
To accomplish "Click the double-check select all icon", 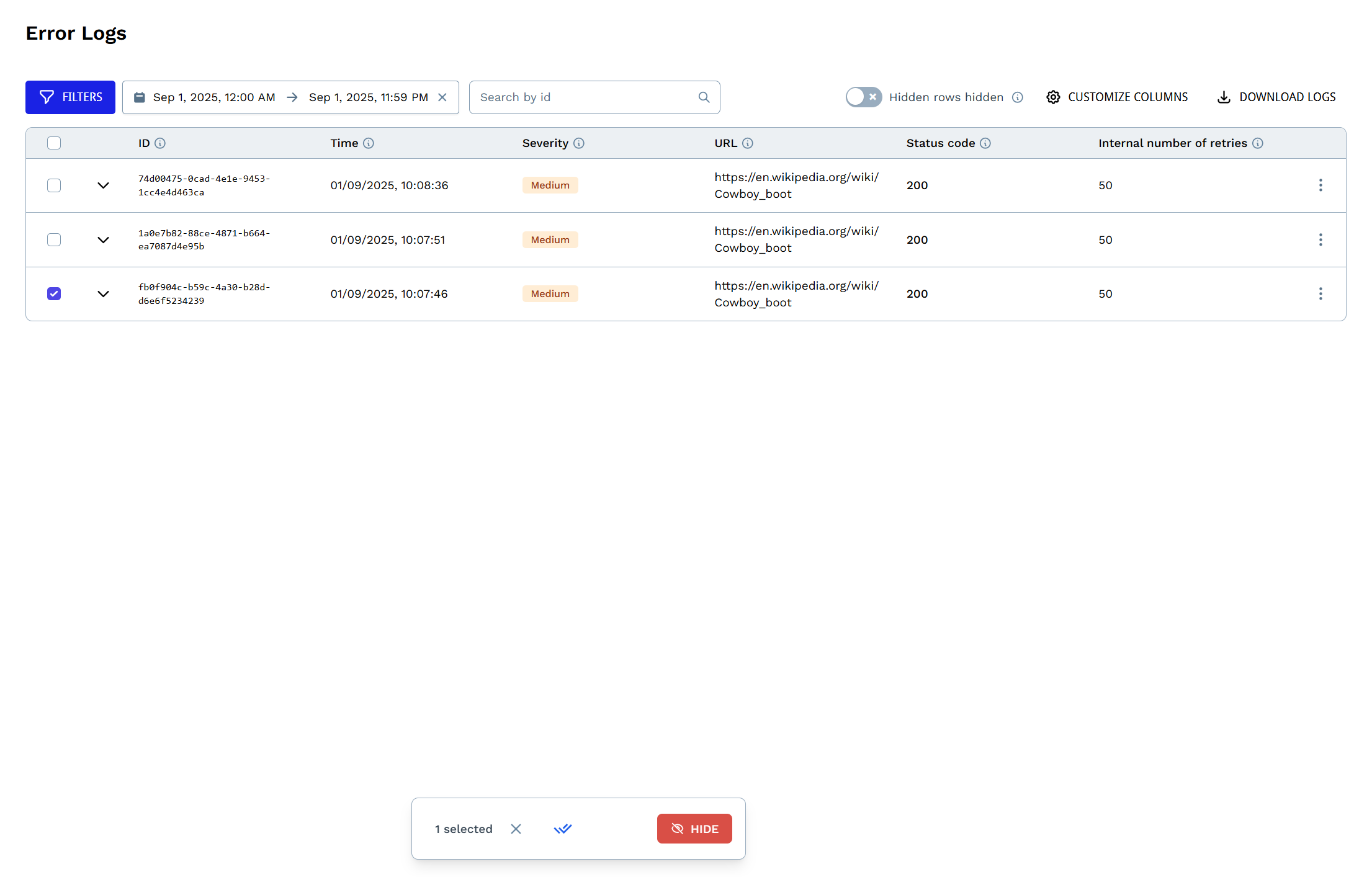I will 562,829.
